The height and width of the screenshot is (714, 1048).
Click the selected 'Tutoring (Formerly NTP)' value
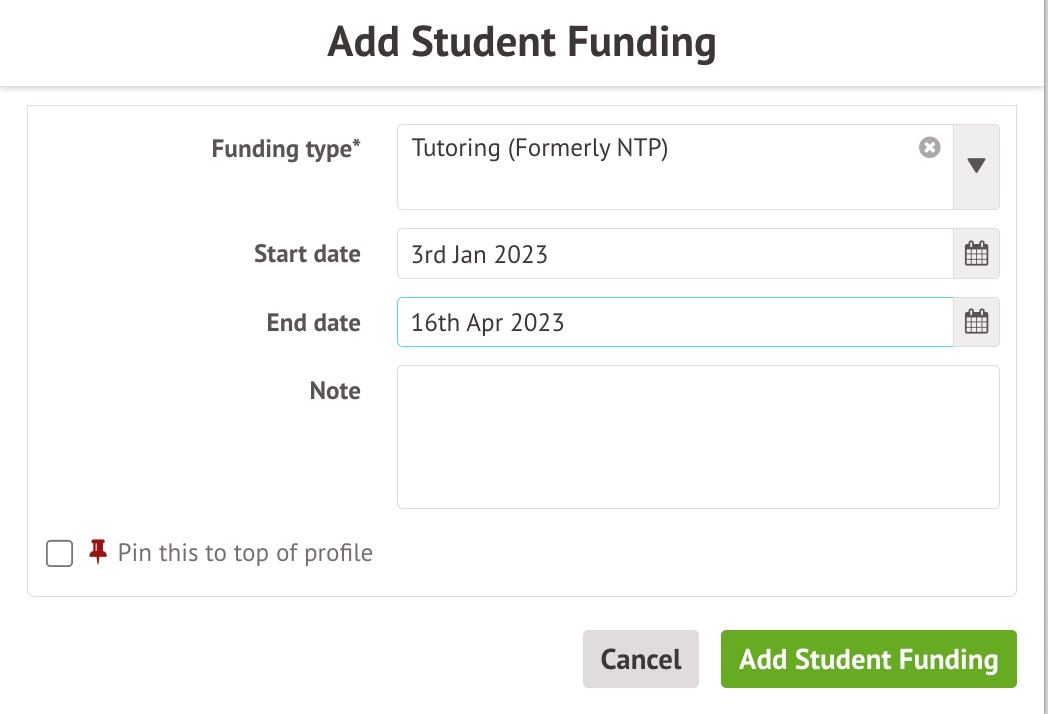point(539,149)
